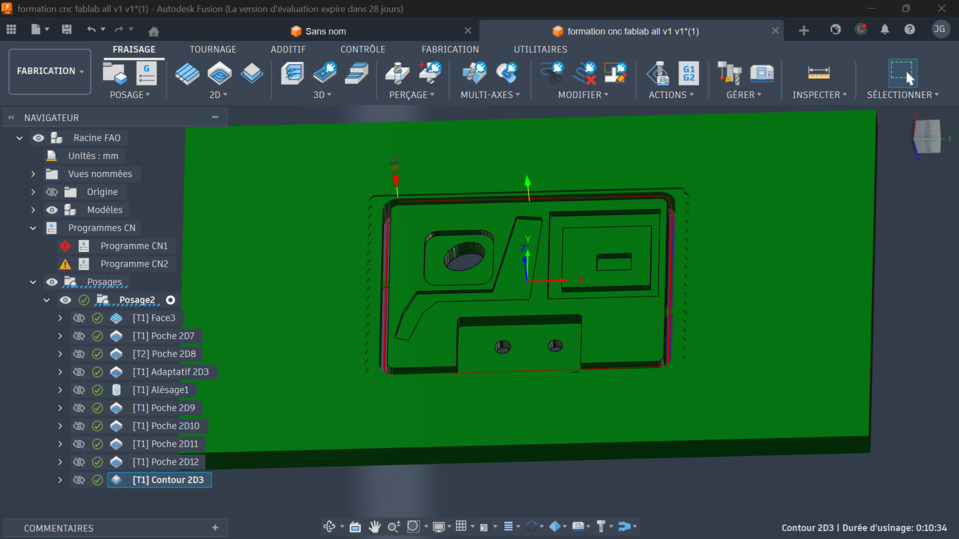Switch to the FRAISAGE tab
Viewport: 959px width, 539px height.
click(x=134, y=50)
